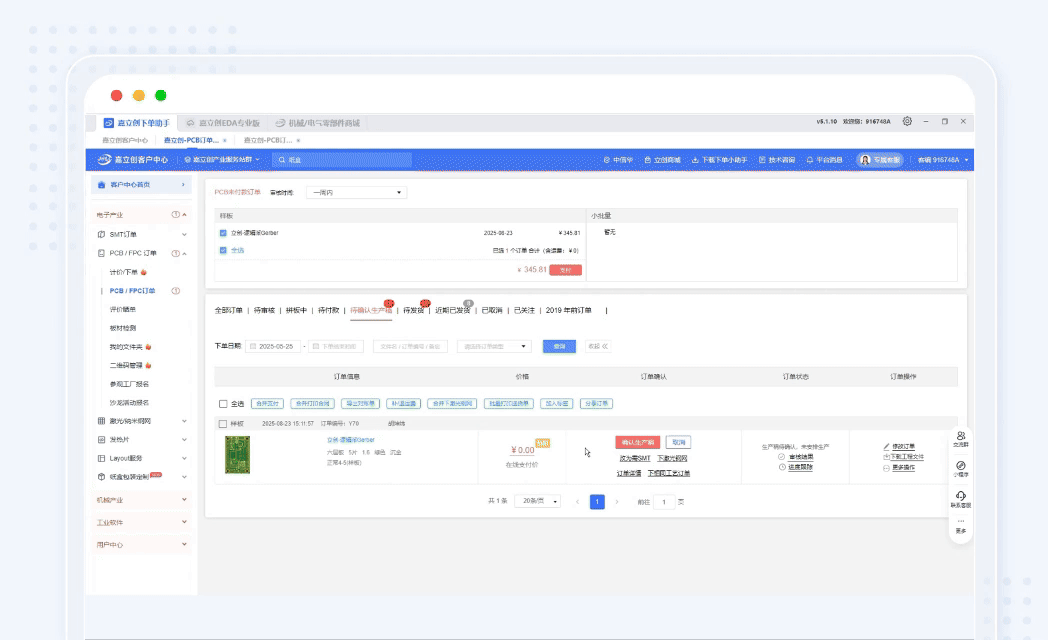Switch to the 全部订单 tab
The width and height of the screenshot is (1048, 640).
229,311
